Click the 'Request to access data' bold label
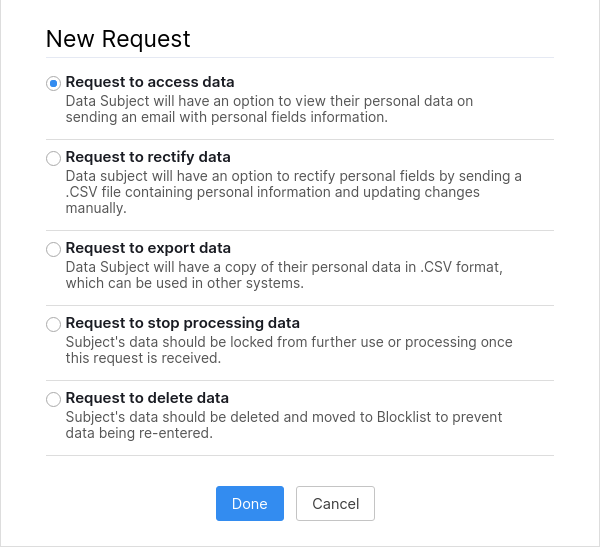 click(x=149, y=82)
